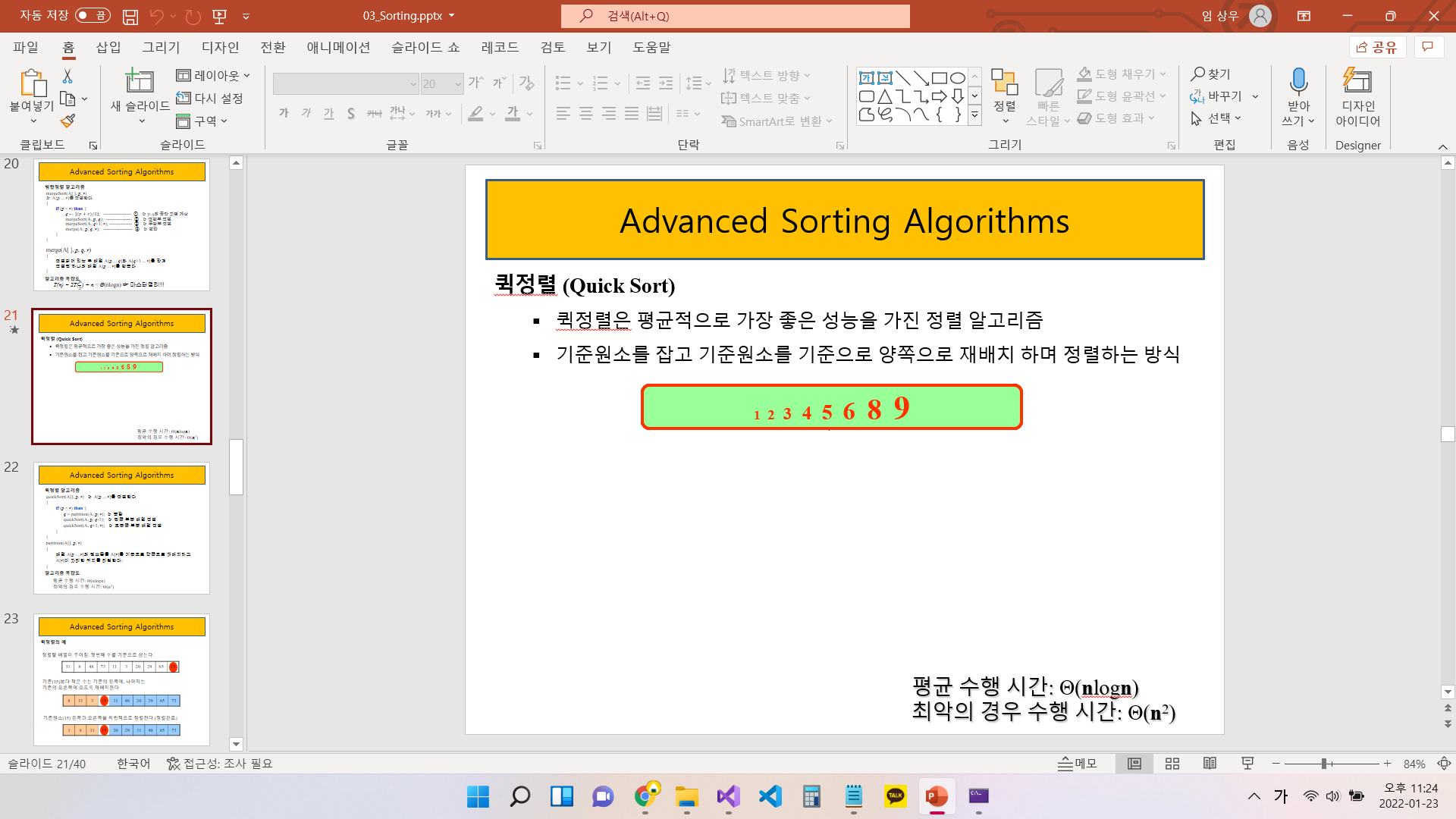The height and width of the screenshot is (819, 1456).
Task: Expand the Shape Fill dropdown
Action: pos(1163,74)
